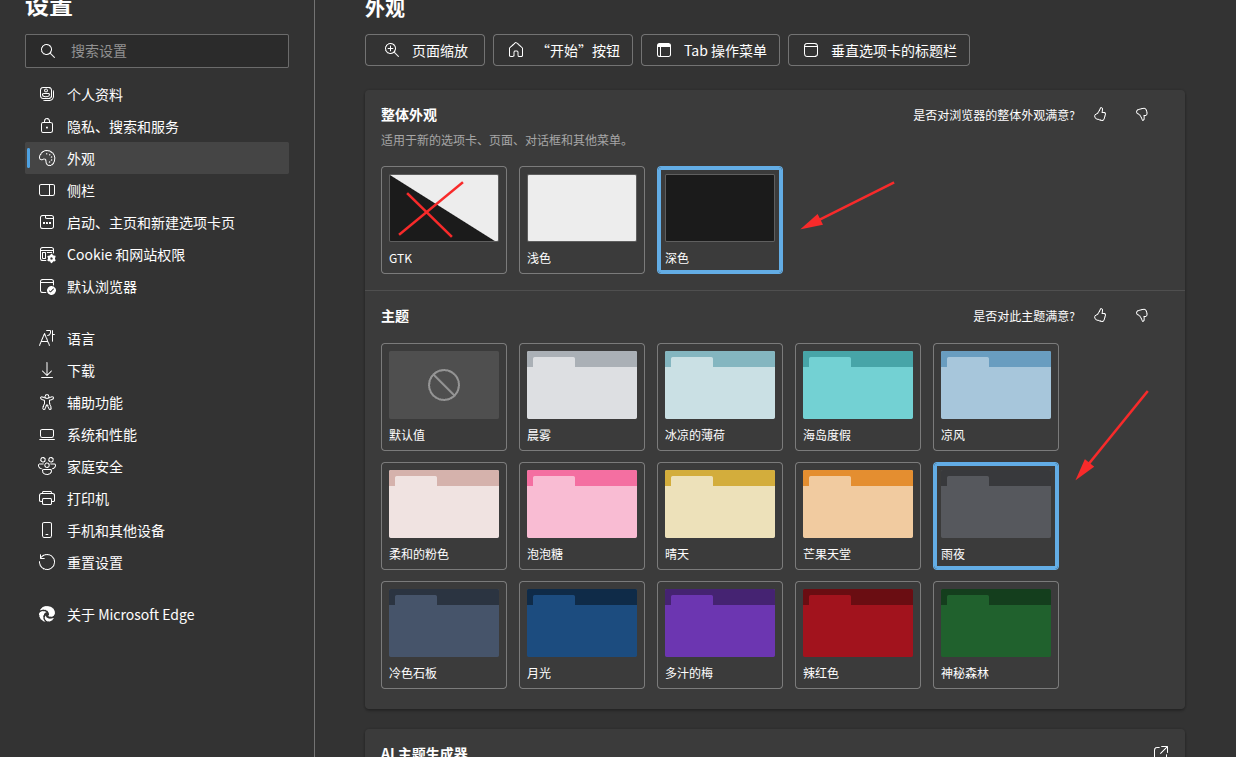Screen dimensions: 1236x757
Task: Click the lock icon for 隐私、搜索和服务
Action: (x=46, y=127)
